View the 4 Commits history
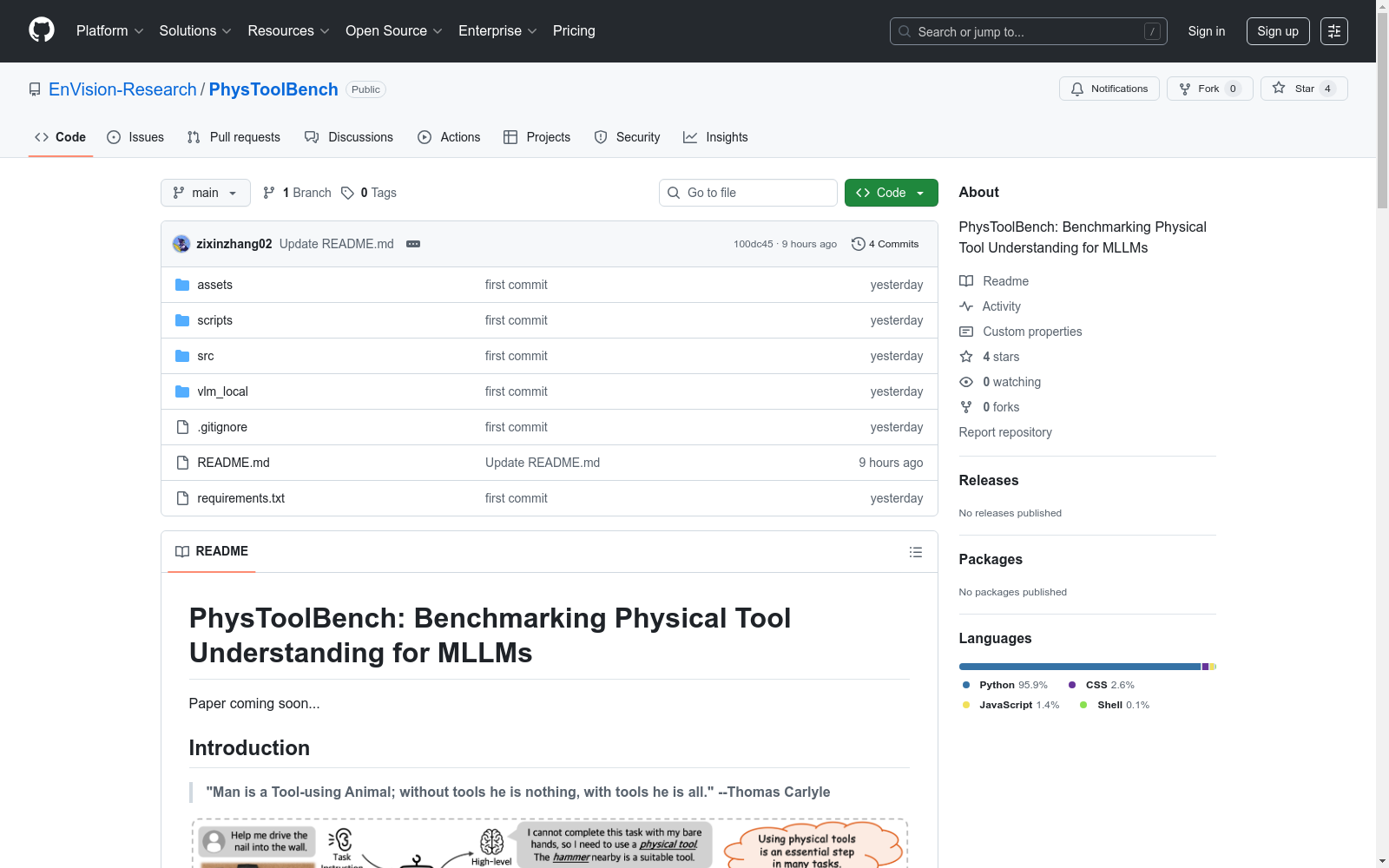The width and height of the screenshot is (1389, 868). point(885,244)
